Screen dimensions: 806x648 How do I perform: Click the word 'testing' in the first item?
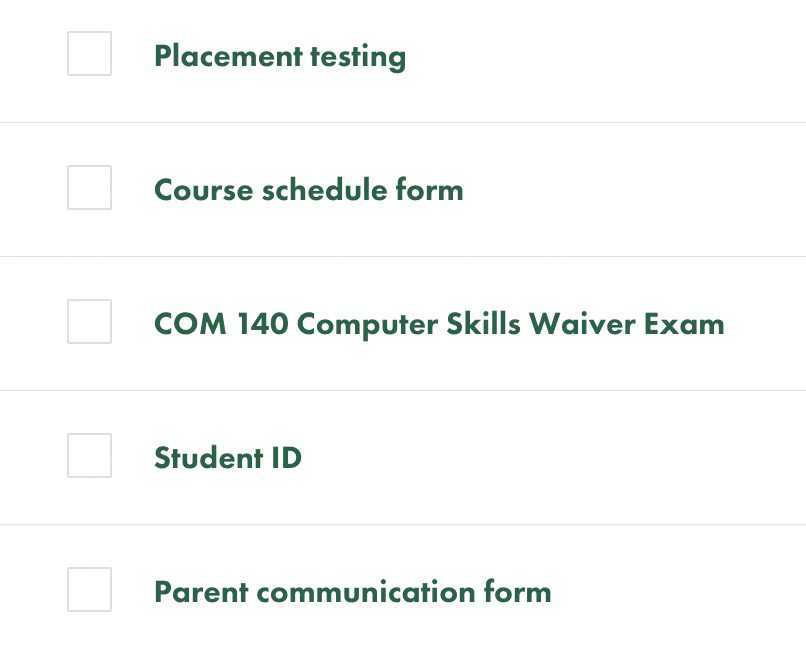point(358,58)
